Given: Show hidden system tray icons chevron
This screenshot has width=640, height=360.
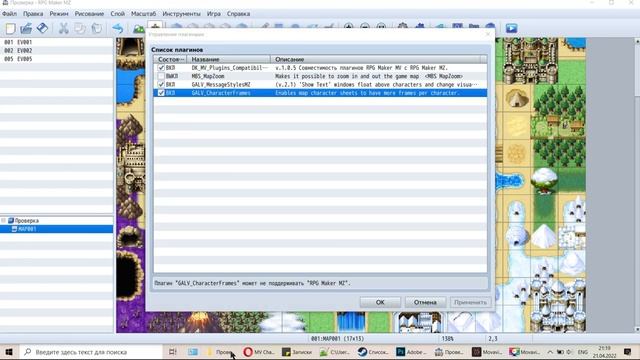Looking at the screenshot, I should point(550,352).
